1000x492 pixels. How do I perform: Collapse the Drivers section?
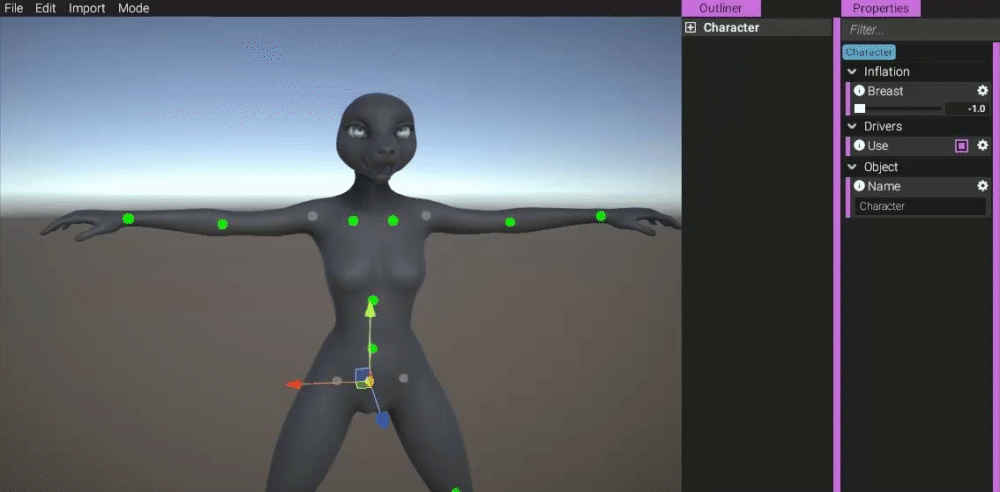tap(851, 126)
